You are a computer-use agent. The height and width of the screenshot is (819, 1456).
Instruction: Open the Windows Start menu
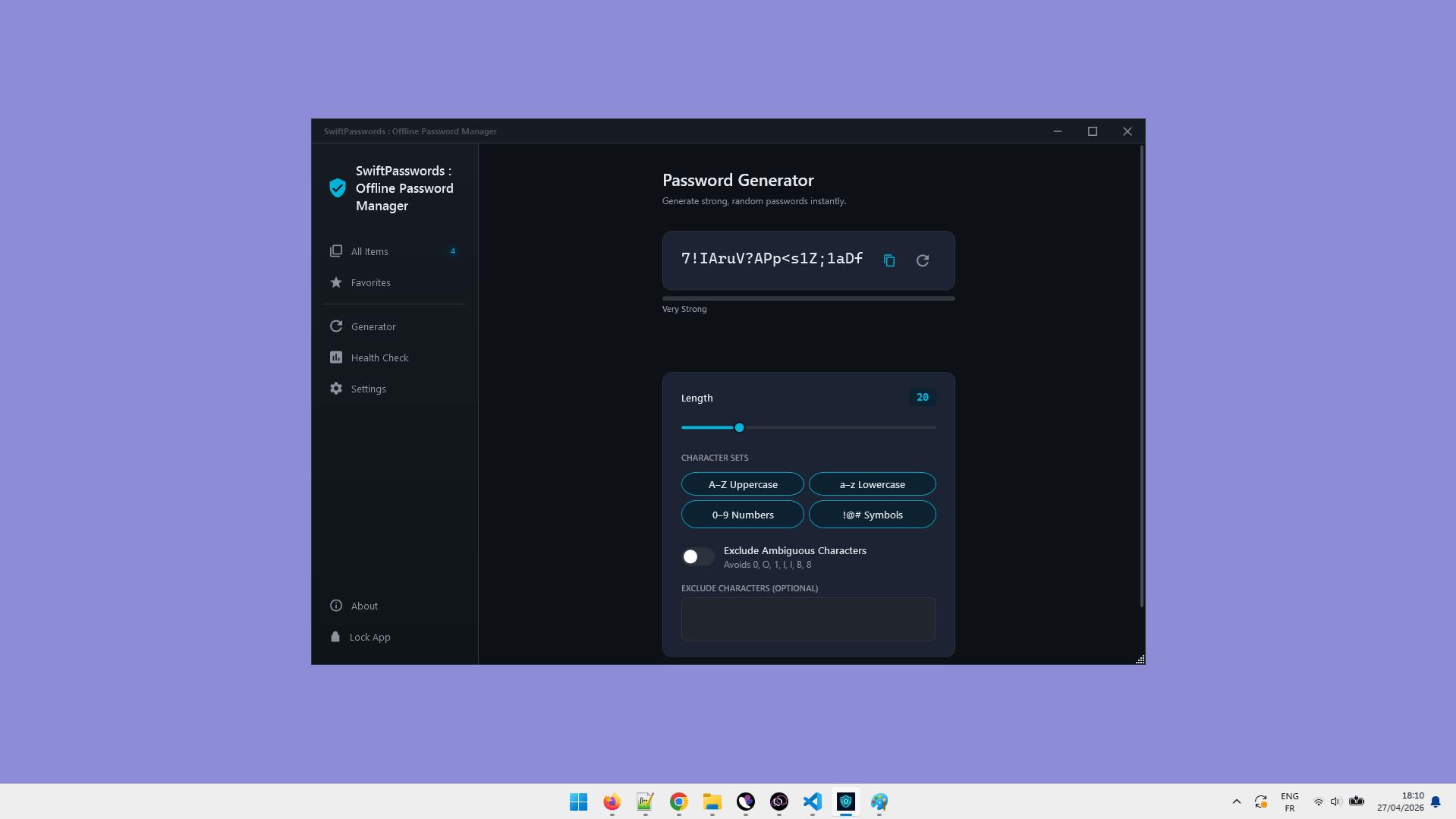pyautogui.click(x=578, y=802)
